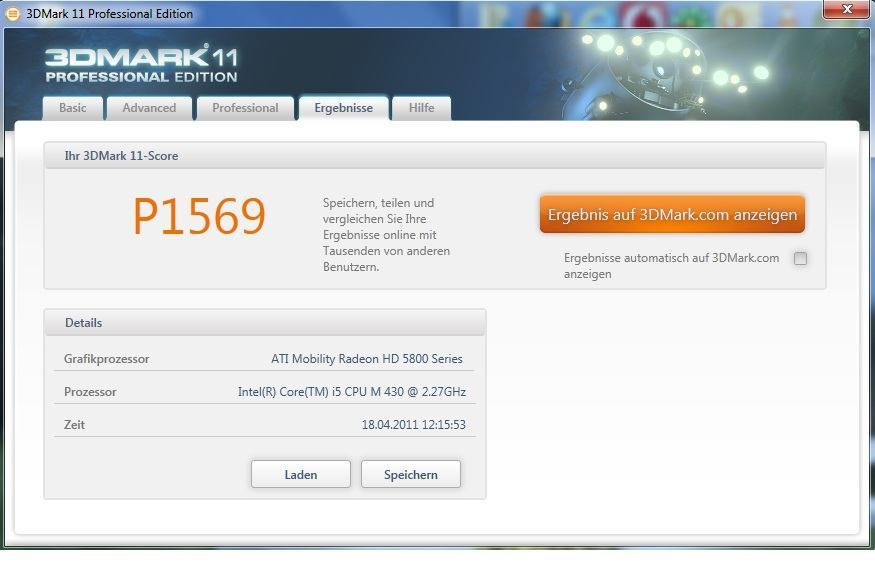Screen dimensions: 875x580
Task: Click the Details section header
Action: (x=265, y=323)
